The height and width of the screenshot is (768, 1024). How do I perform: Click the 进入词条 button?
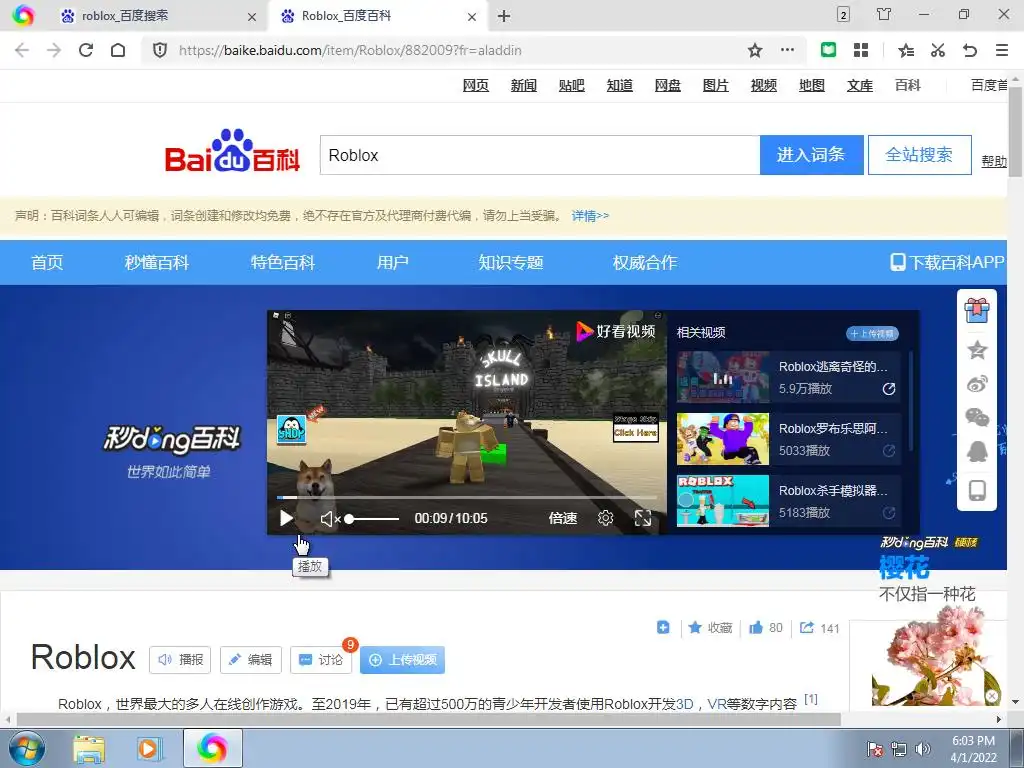coord(811,155)
